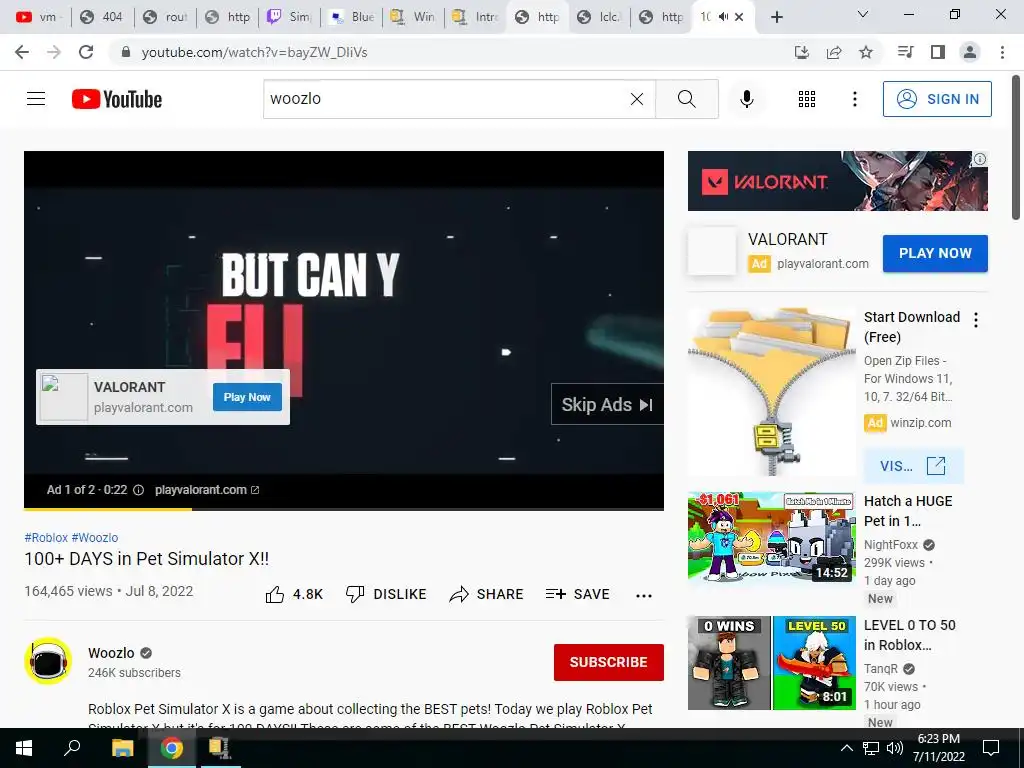The width and height of the screenshot is (1024, 768).
Task: Click Play Now on the ad overlay
Action: (x=247, y=397)
